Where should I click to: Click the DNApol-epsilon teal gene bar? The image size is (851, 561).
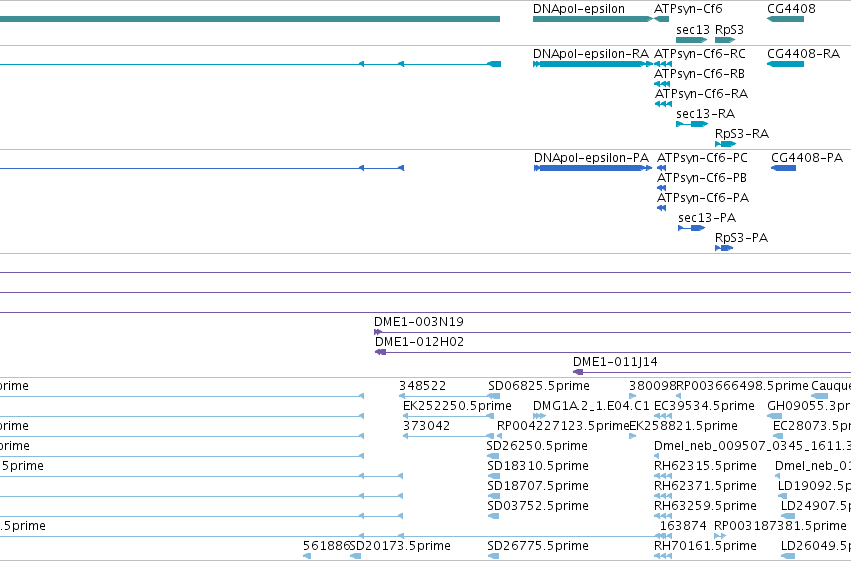[x=593, y=19]
